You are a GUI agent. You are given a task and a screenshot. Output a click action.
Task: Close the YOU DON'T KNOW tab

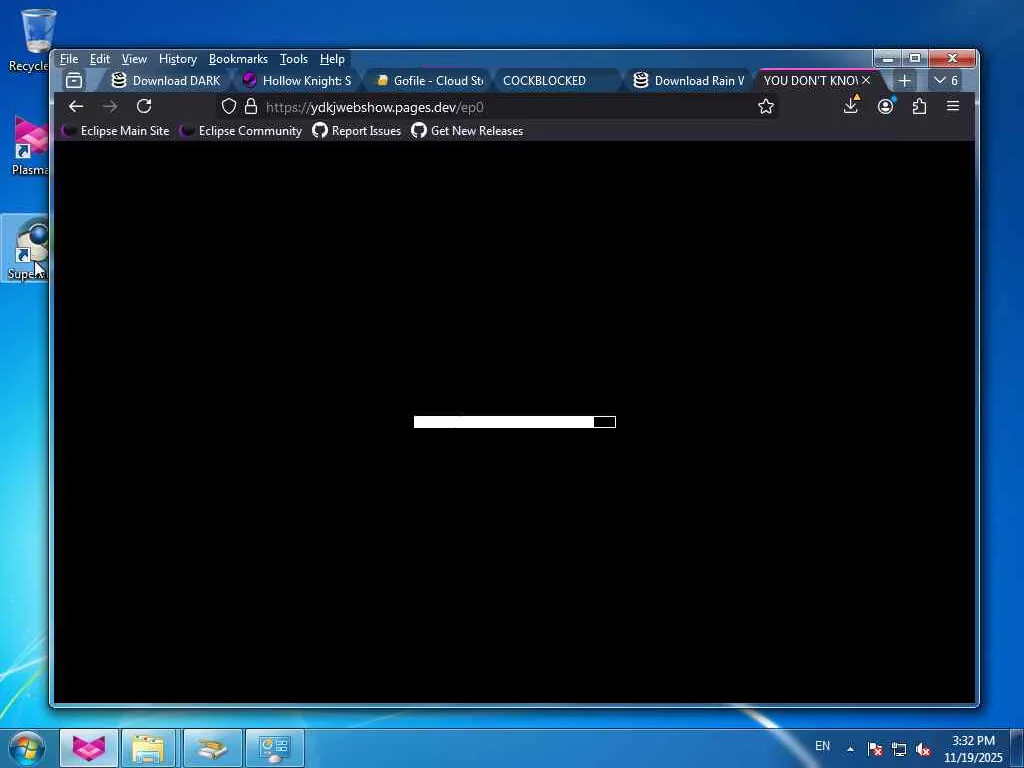point(866,80)
